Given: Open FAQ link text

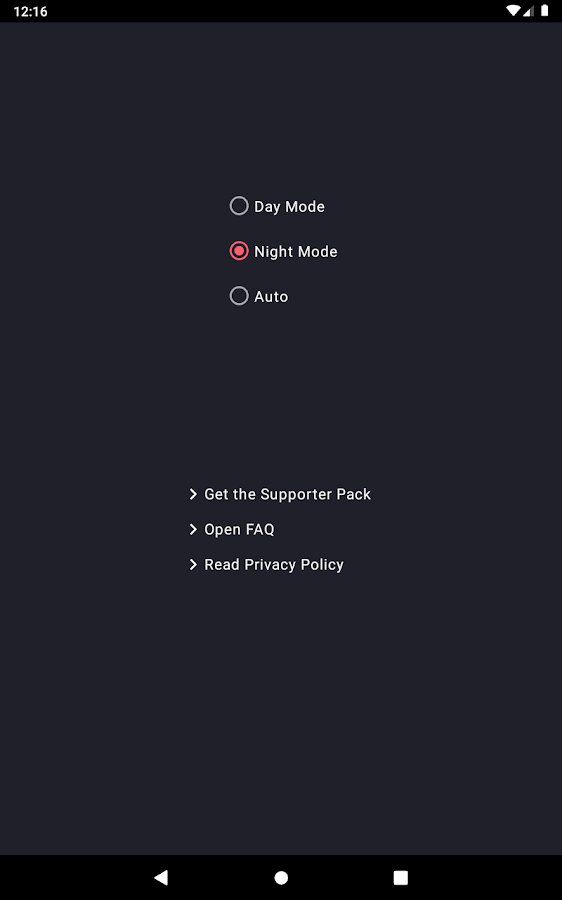Looking at the screenshot, I should tap(239, 530).
